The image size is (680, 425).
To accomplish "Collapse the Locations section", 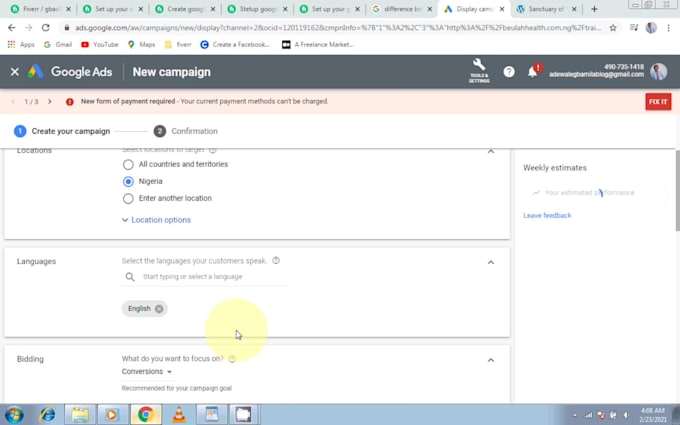I will (490, 151).
